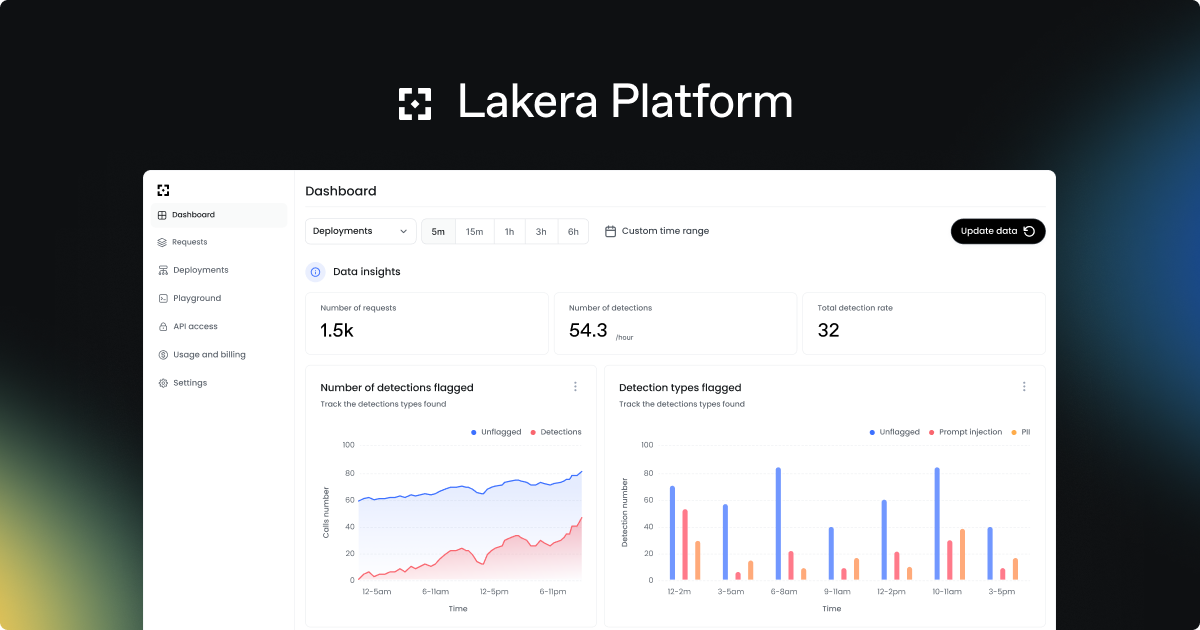
Task: Select the 1h time range
Action: [509, 232]
